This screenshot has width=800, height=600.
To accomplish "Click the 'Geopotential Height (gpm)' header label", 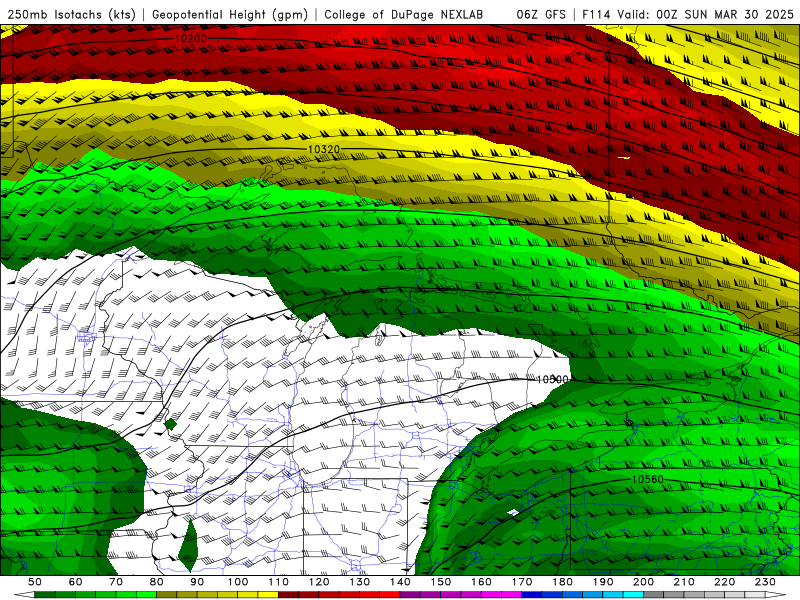I will (230, 15).
